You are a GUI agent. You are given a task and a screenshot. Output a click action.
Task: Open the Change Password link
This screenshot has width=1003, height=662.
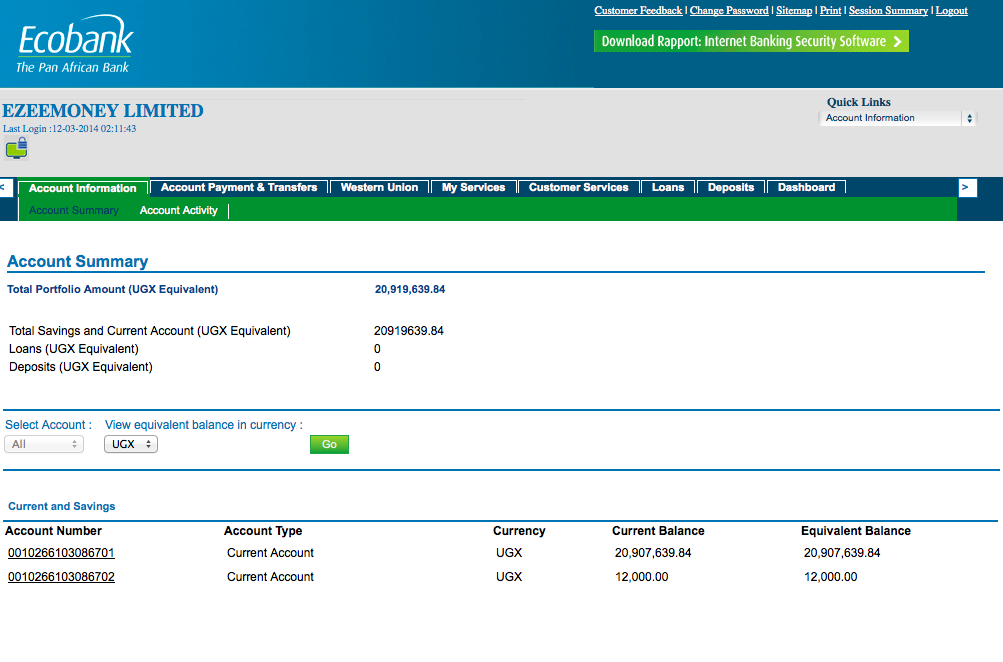pos(729,10)
